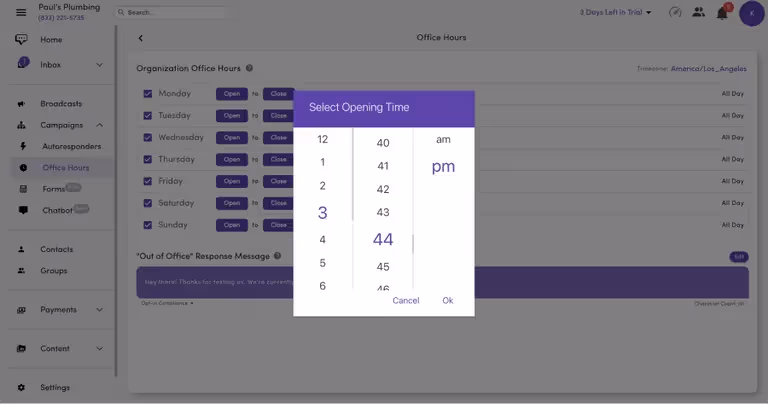Uncheck the Monday checkbox
This screenshot has width=768, height=404.
(x=147, y=94)
